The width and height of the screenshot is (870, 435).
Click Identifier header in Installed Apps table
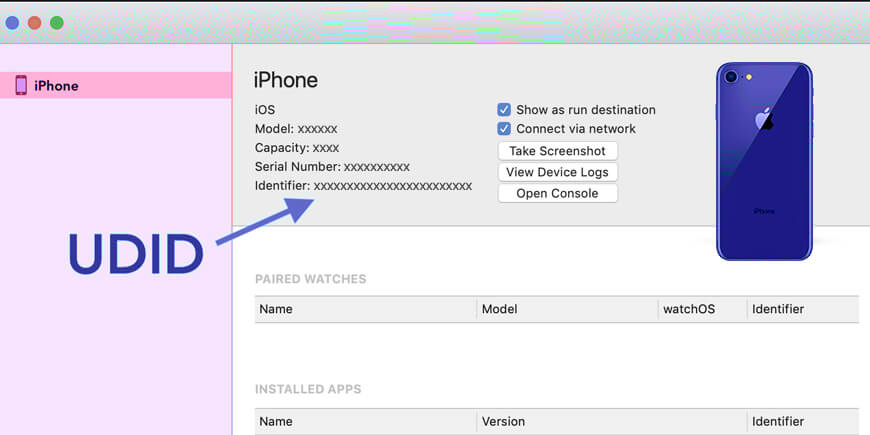tap(778, 422)
